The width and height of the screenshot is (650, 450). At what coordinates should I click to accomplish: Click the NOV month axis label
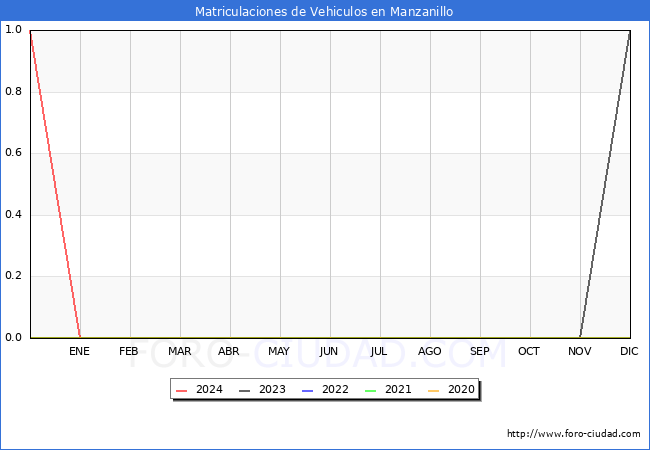point(580,351)
